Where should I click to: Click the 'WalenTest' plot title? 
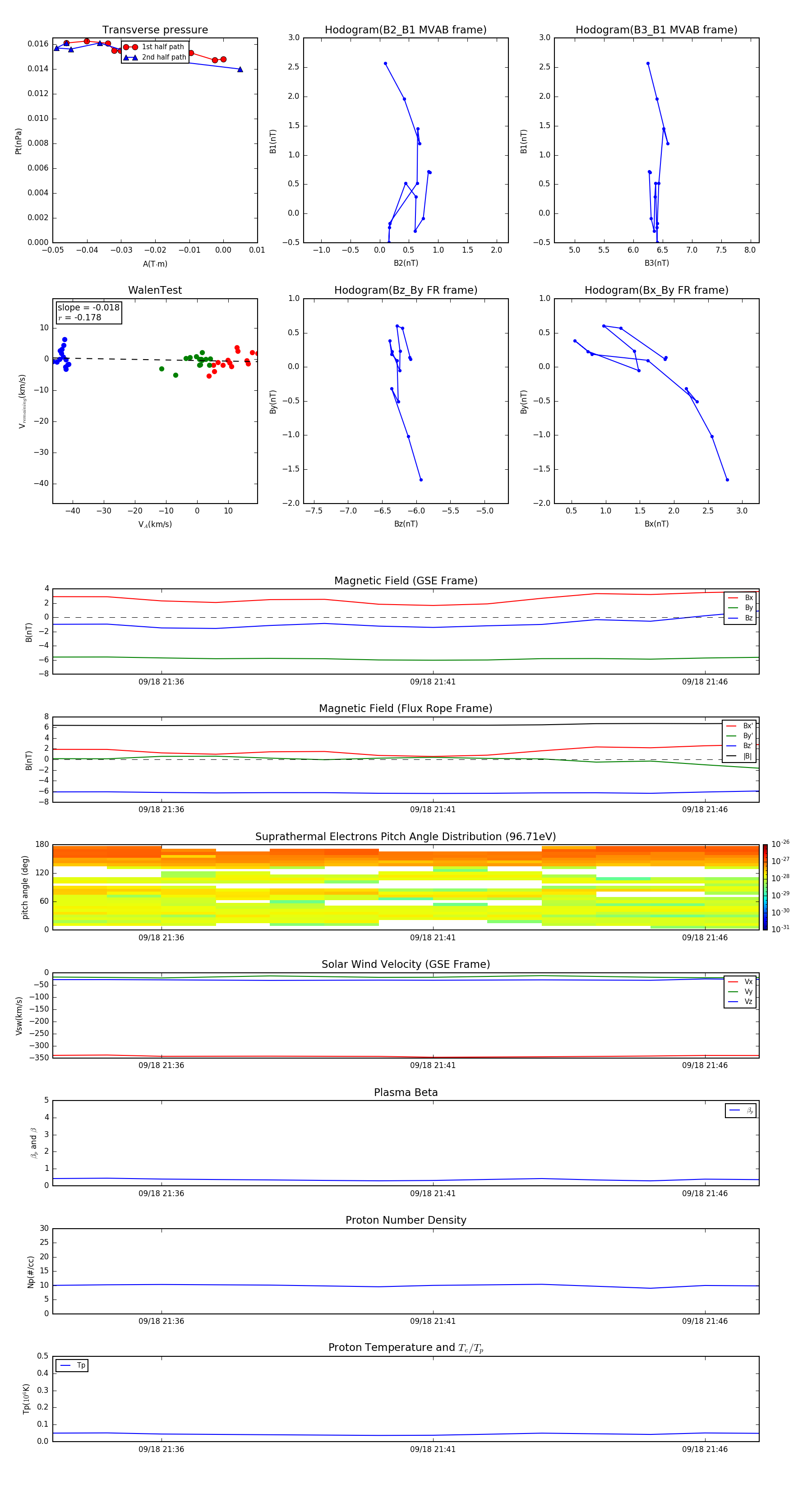coord(155,290)
